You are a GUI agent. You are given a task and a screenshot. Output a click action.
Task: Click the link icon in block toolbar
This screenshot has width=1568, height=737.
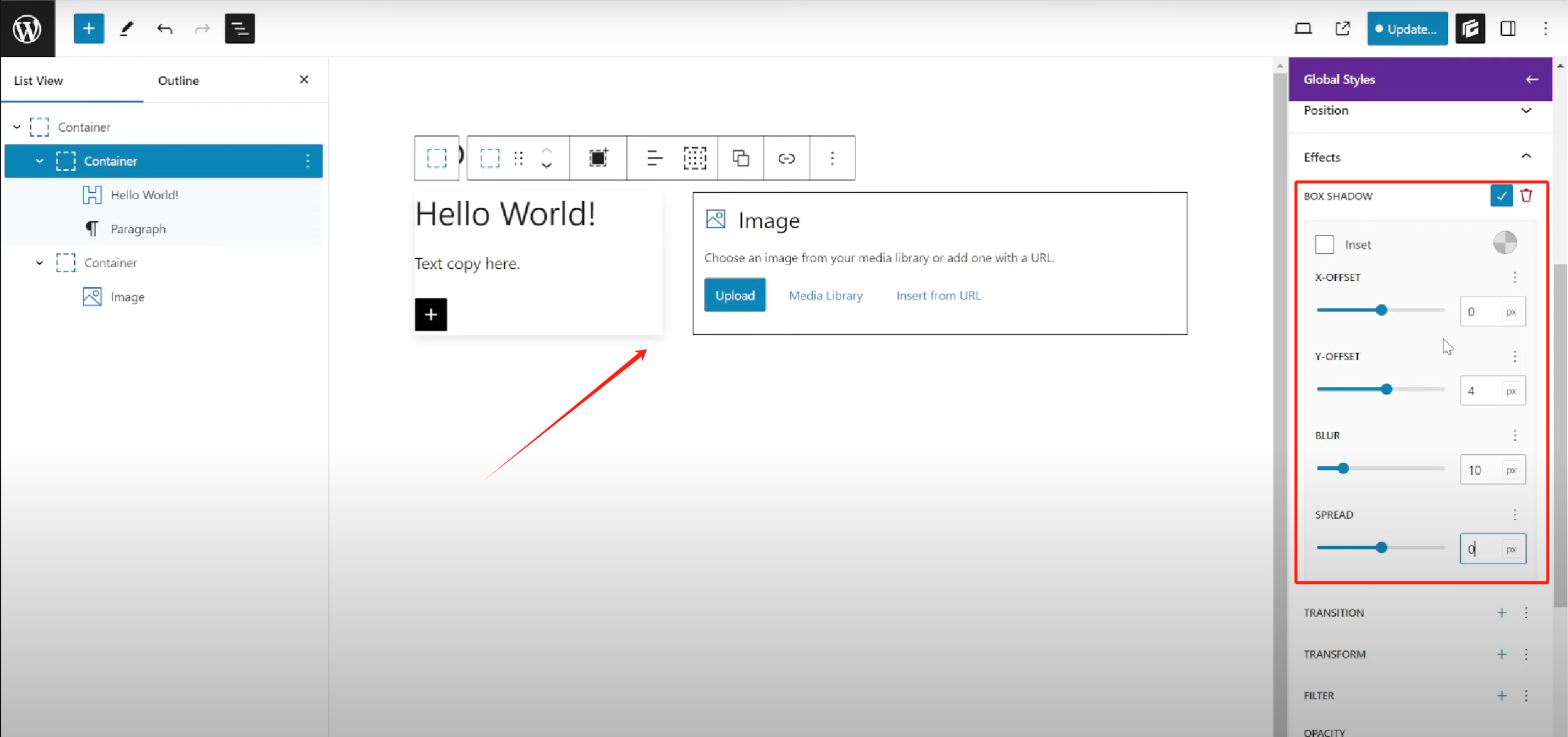[x=786, y=158]
